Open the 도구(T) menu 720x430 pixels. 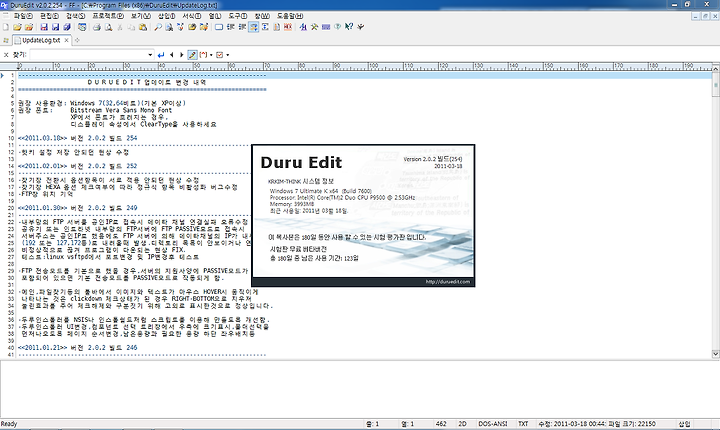coord(237,16)
